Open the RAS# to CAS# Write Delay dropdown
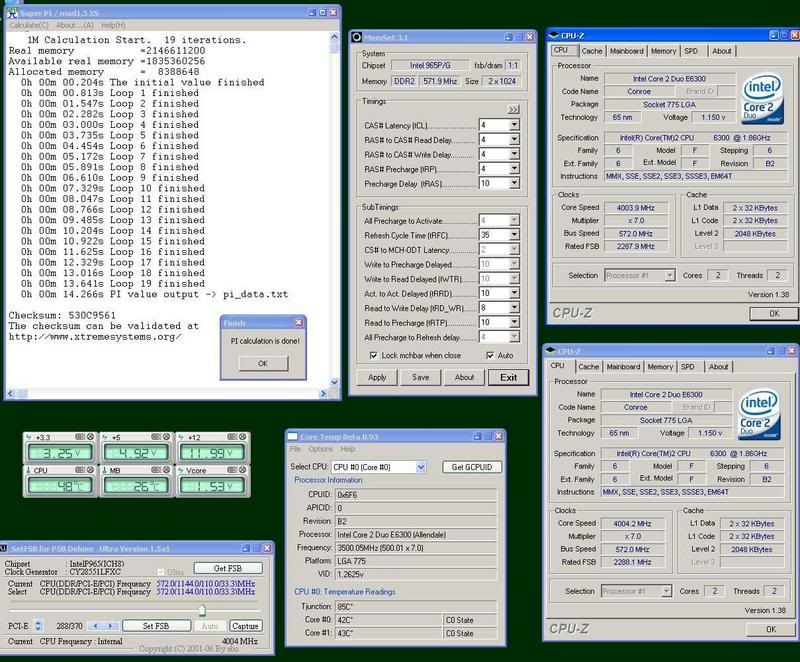The width and height of the screenshot is (800, 662). [x=514, y=154]
